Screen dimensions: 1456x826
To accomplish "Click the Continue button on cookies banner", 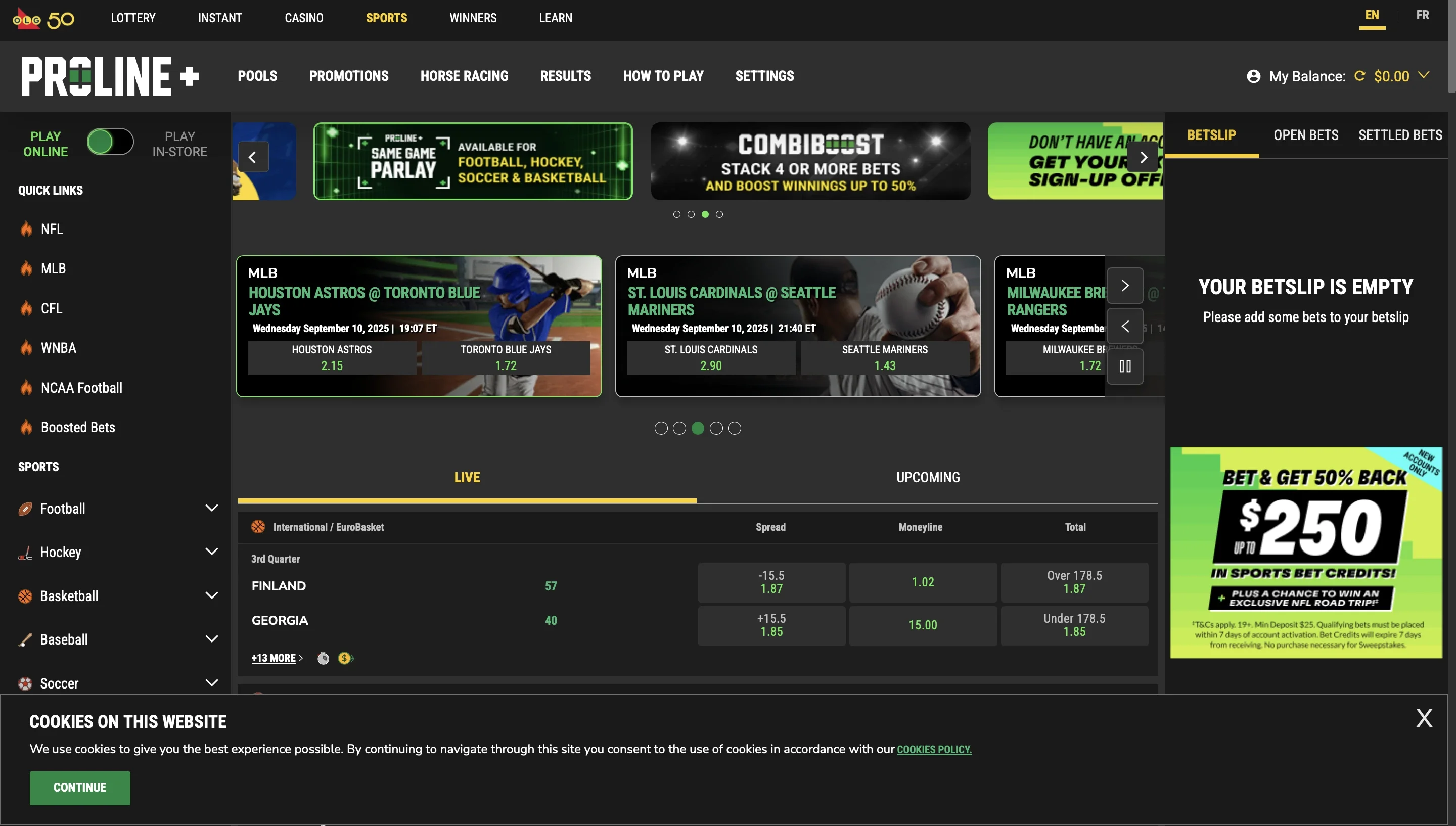I will pos(79,788).
